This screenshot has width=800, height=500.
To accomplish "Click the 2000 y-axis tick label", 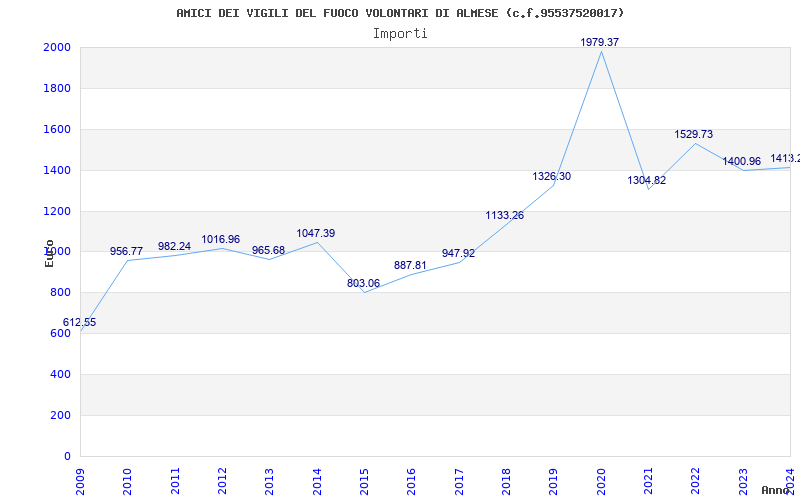I will pos(57,47).
